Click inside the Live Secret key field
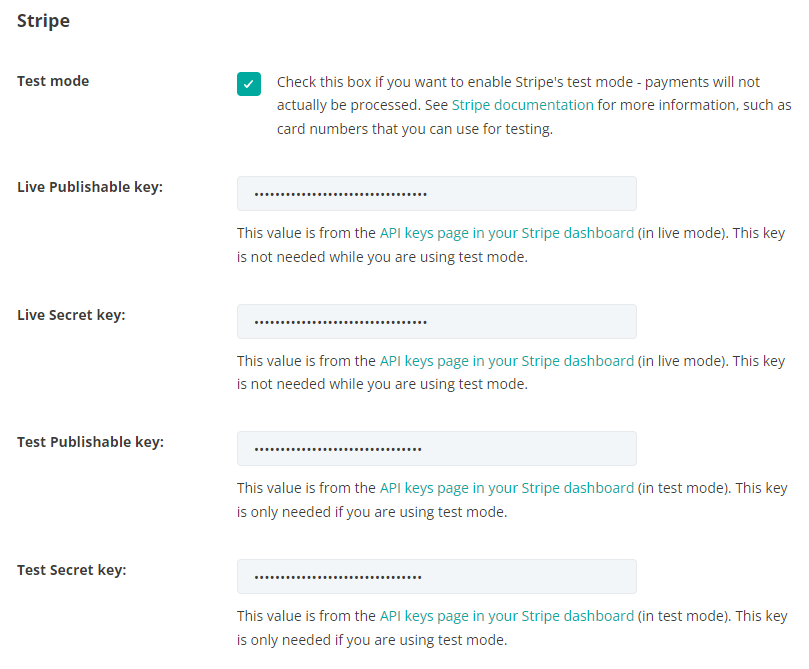Viewport: 809px width, 669px height. [x=436, y=321]
